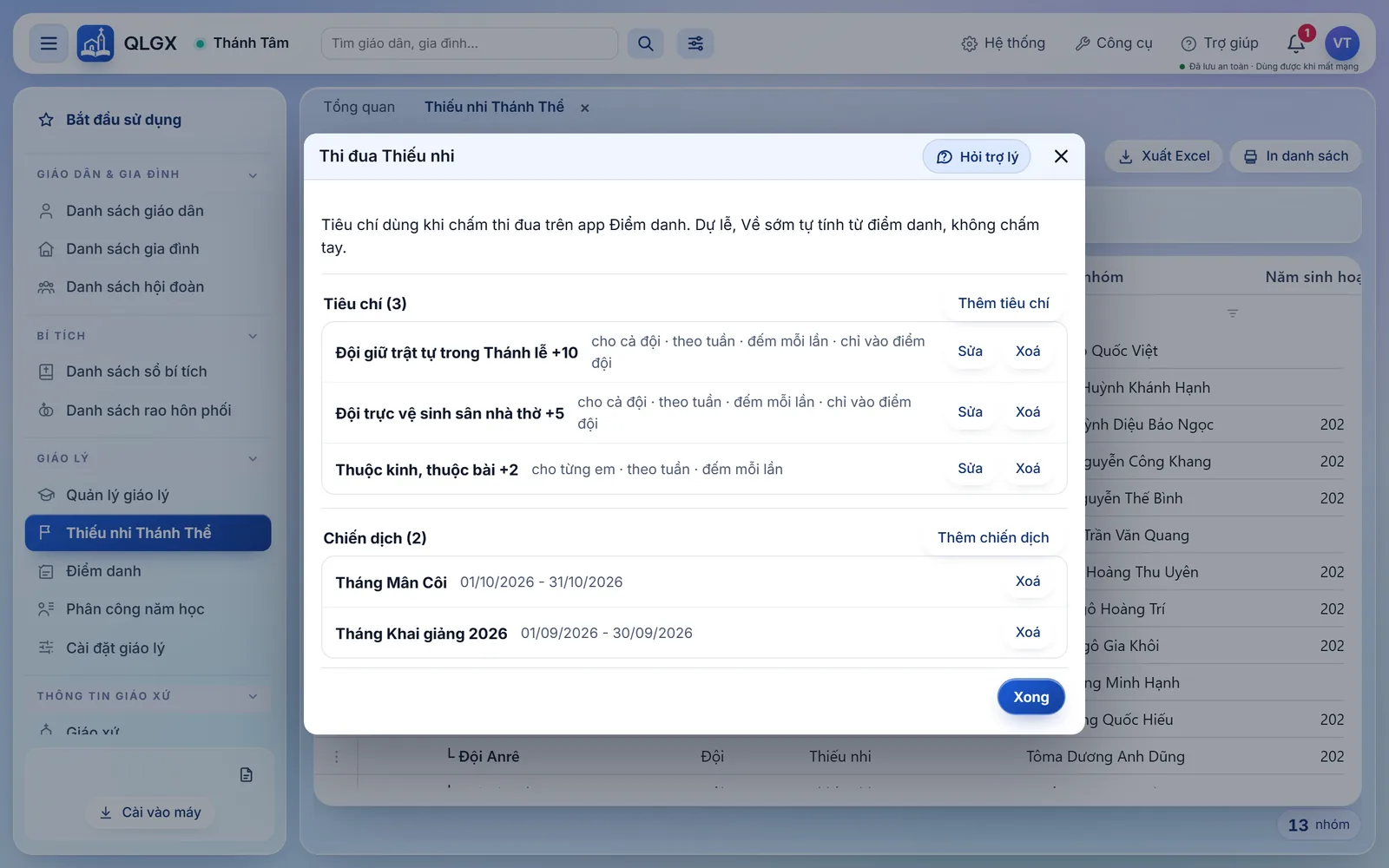The height and width of the screenshot is (868, 1389).
Task: Collapse the Bí tích section chevron
Action: click(x=253, y=336)
